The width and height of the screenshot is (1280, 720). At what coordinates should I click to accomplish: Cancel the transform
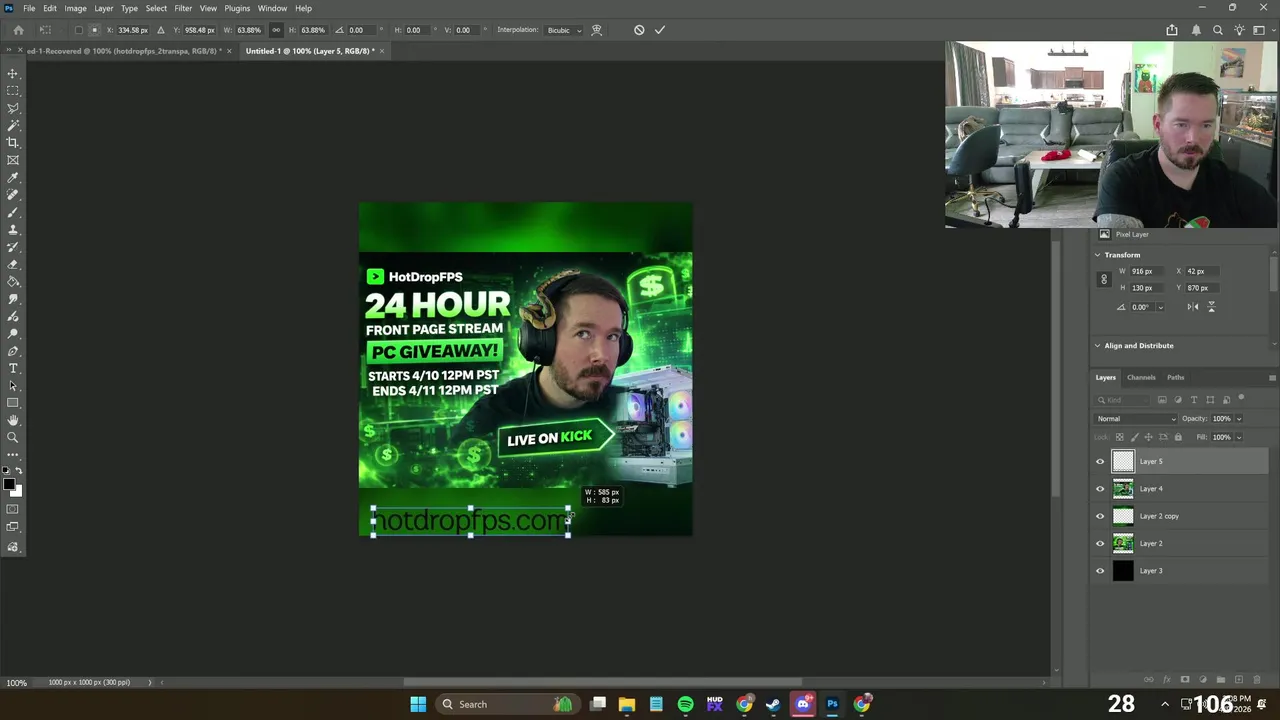639,30
